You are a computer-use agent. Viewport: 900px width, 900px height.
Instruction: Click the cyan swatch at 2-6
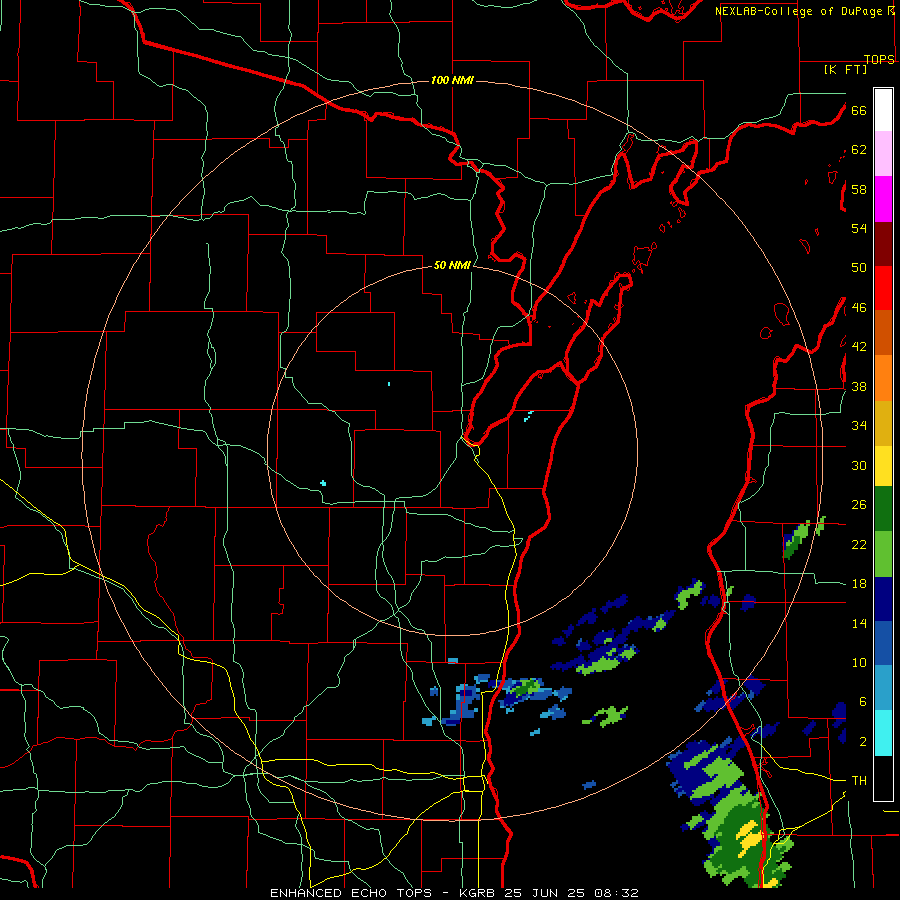tap(883, 733)
